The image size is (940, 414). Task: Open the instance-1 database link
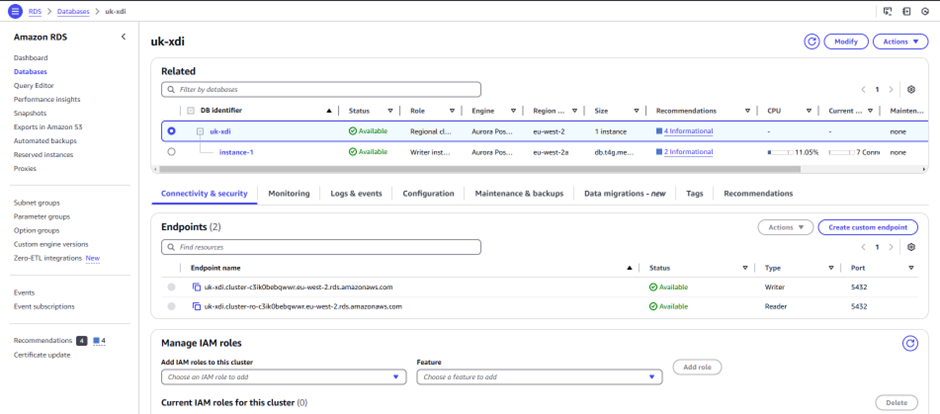point(236,152)
